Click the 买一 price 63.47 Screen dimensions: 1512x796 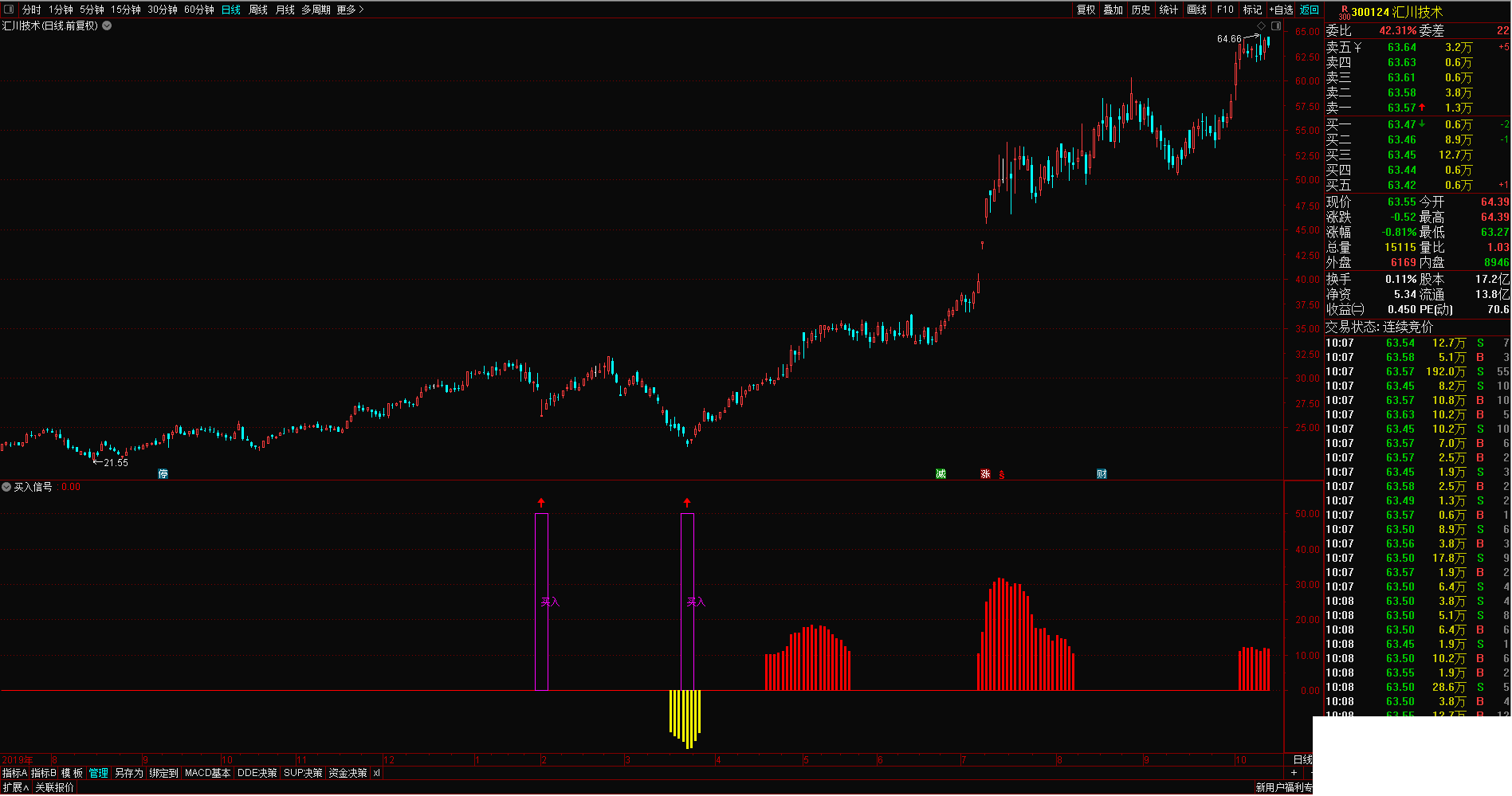(1401, 124)
